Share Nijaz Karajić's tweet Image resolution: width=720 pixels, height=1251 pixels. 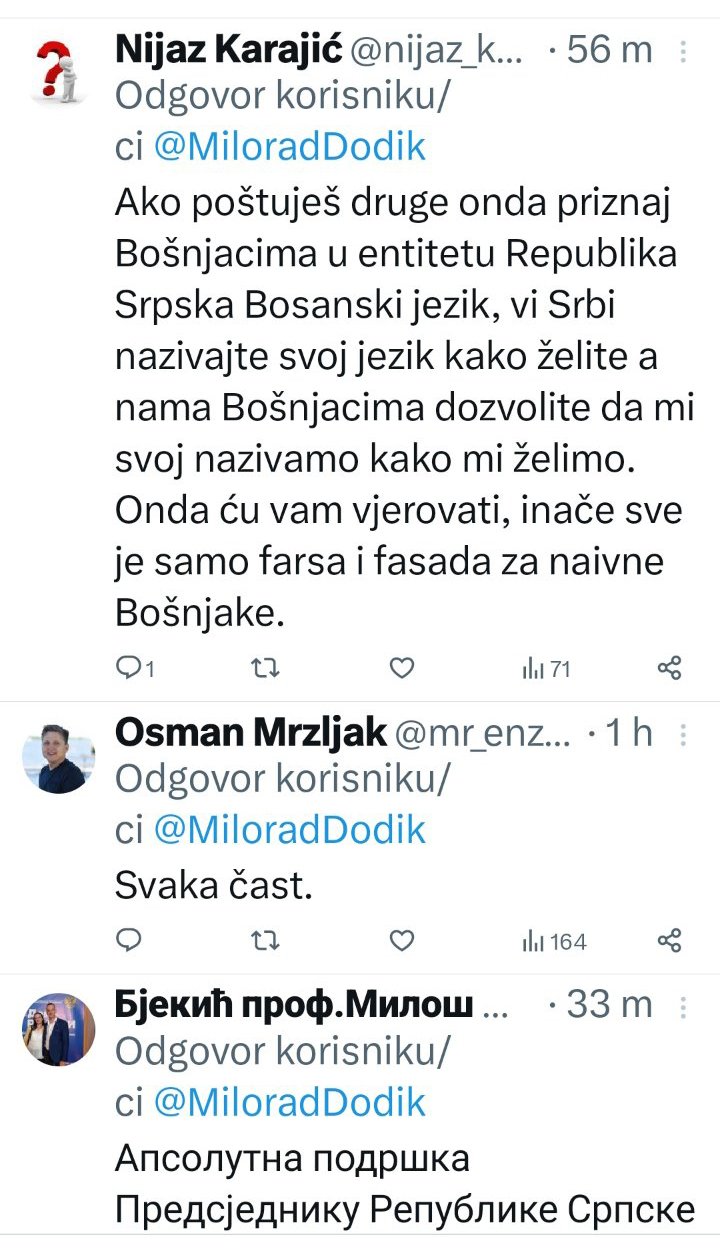tap(669, 668)
